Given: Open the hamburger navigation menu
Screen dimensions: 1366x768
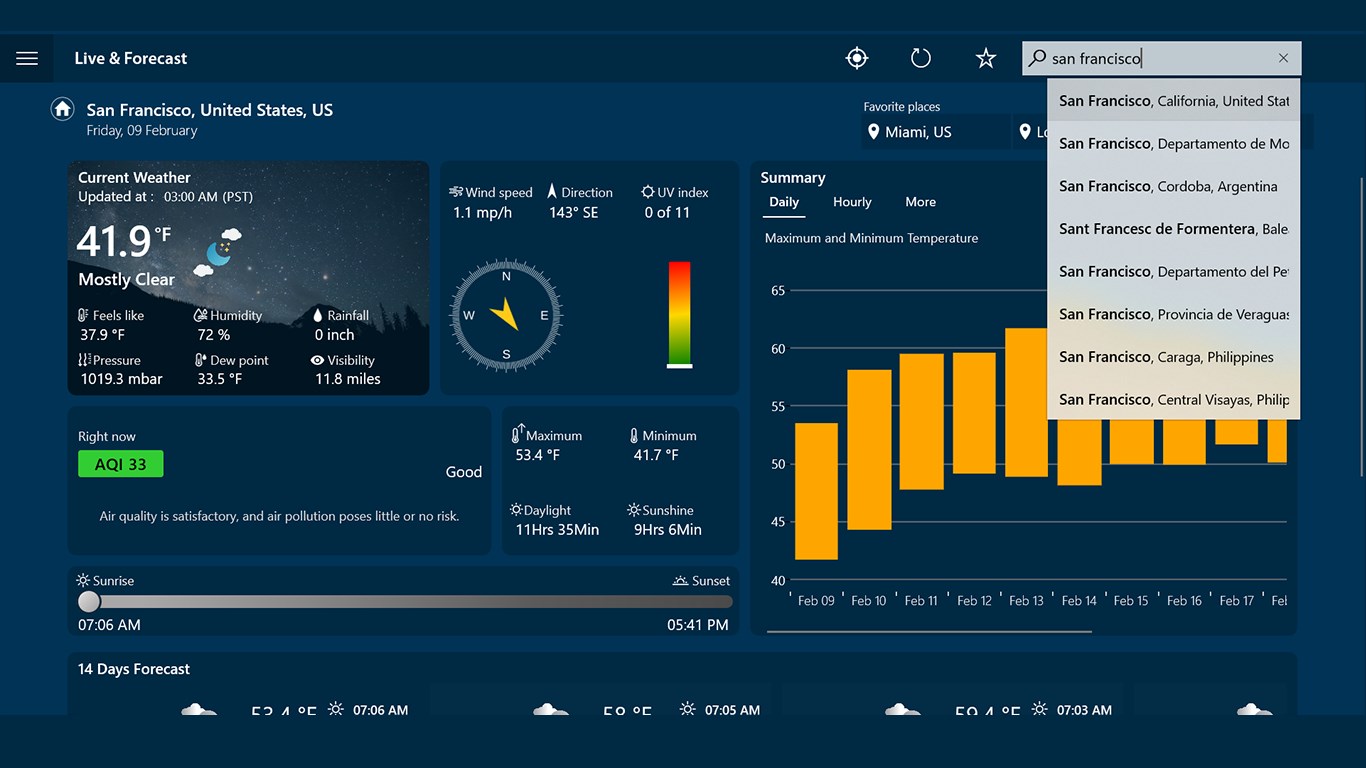Looking at the screenshot, I should click(x=27, y=57).
